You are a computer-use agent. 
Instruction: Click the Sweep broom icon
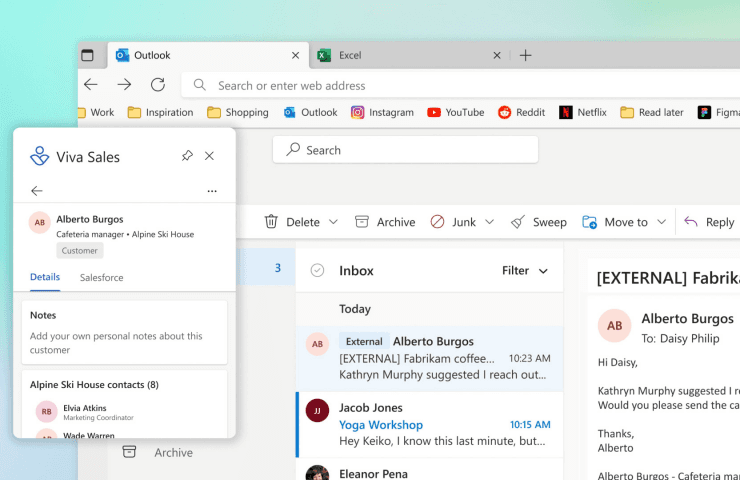click(x=518, y=222)
